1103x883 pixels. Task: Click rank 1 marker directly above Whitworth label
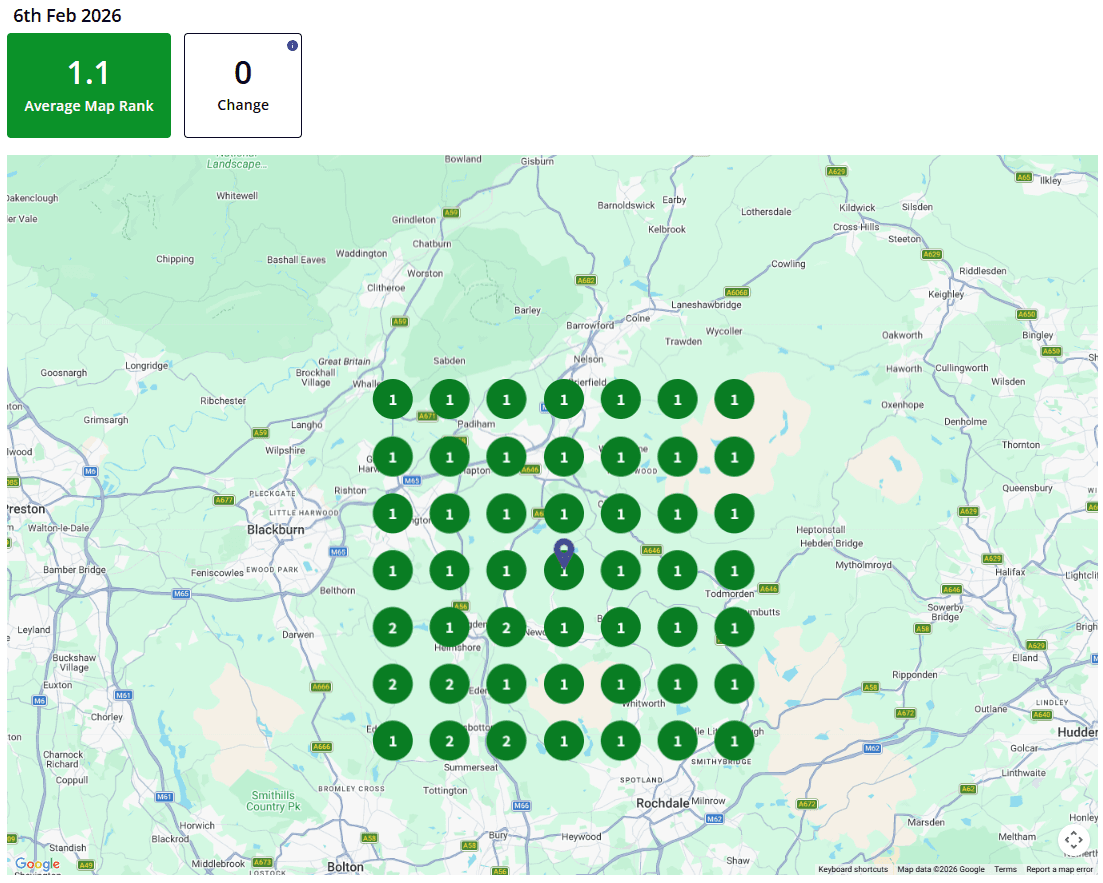tap(621, 685)
